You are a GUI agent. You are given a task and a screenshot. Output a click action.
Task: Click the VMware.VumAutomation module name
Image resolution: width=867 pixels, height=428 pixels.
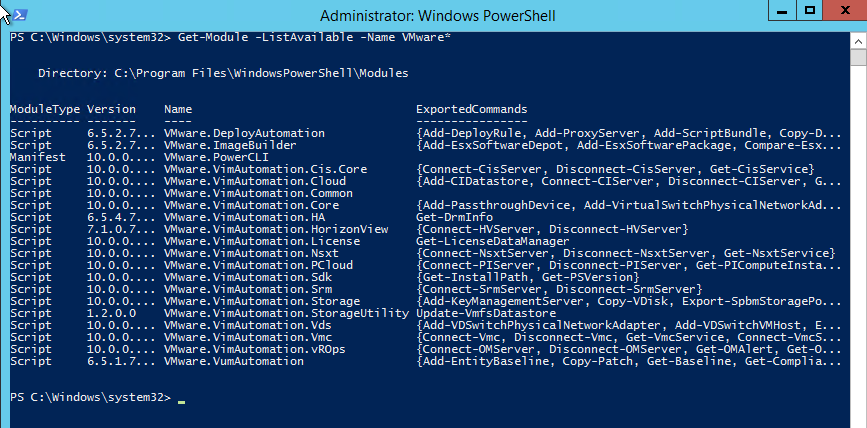[x=234, y=361]
